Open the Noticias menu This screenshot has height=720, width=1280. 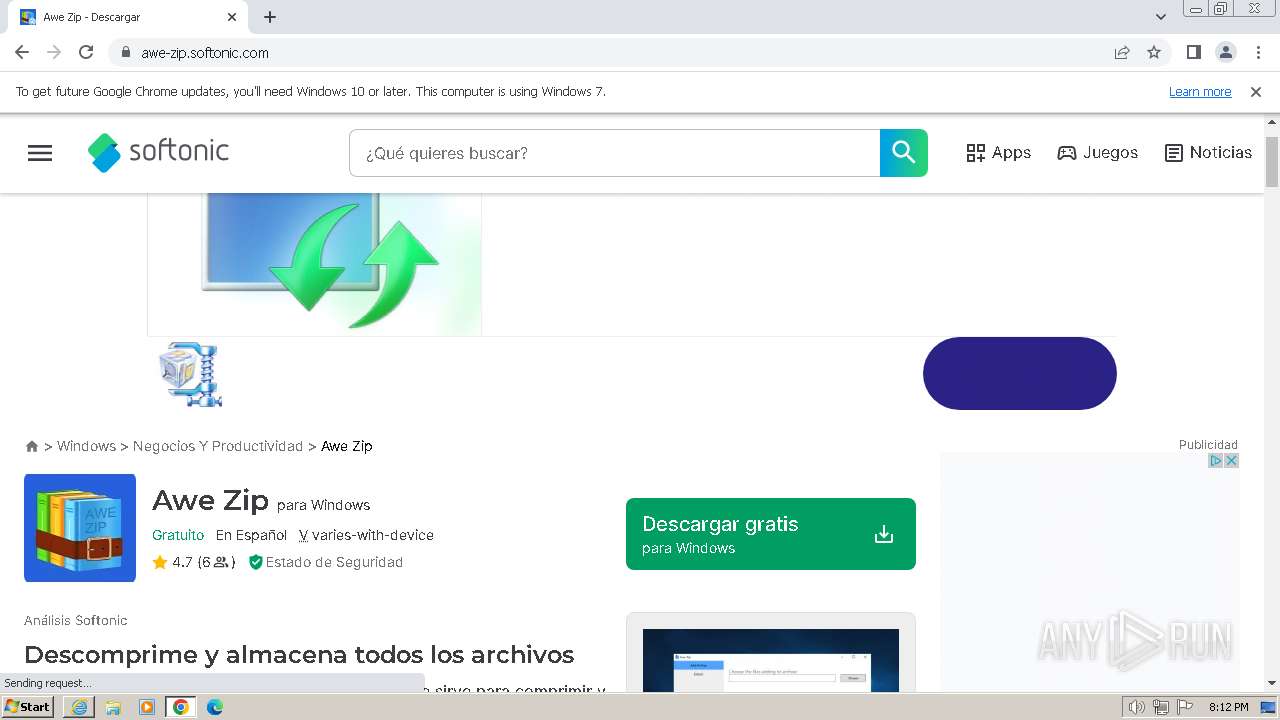[1208, 153]
